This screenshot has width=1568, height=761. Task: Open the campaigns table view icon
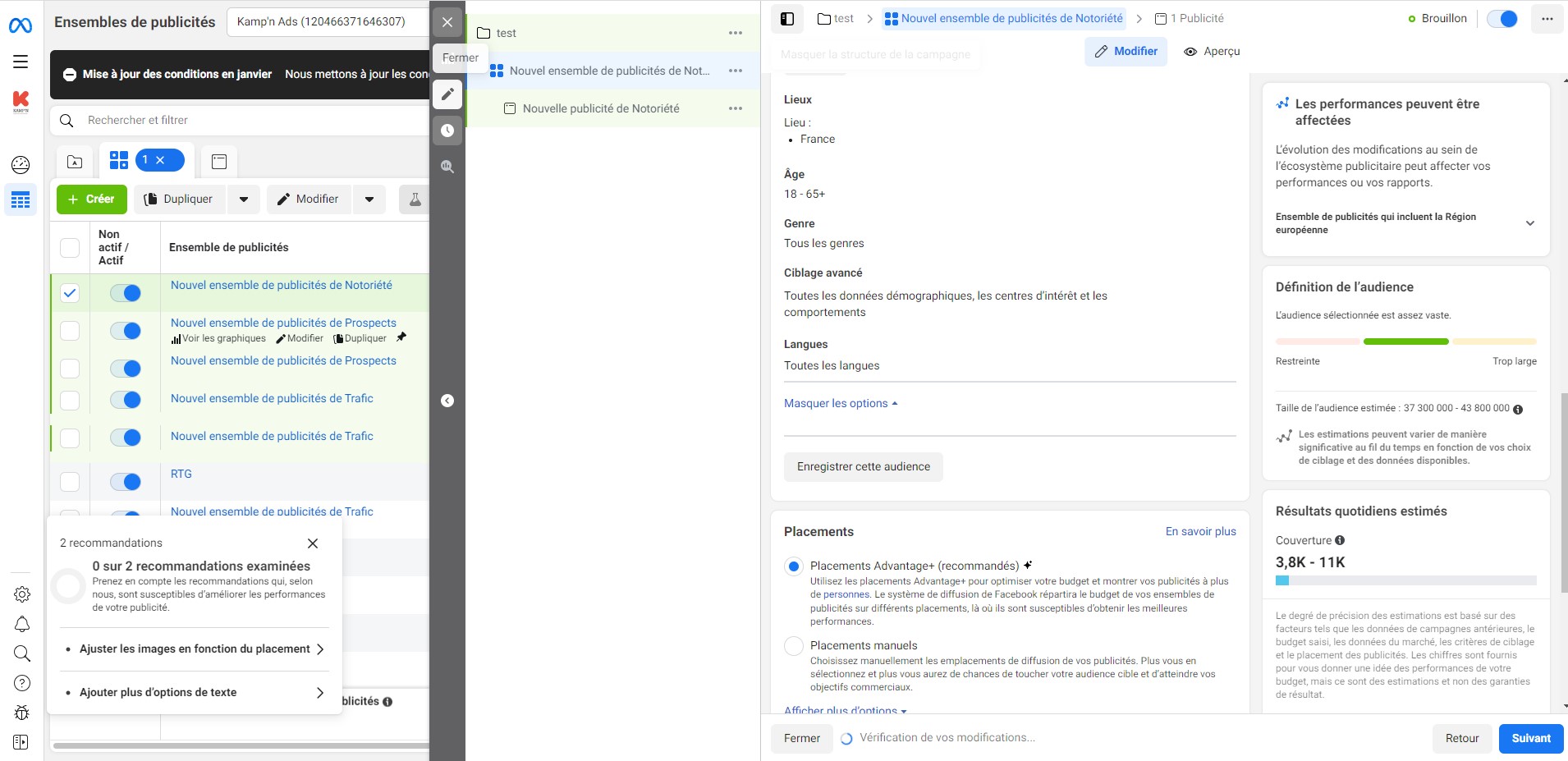pos(21,199)
